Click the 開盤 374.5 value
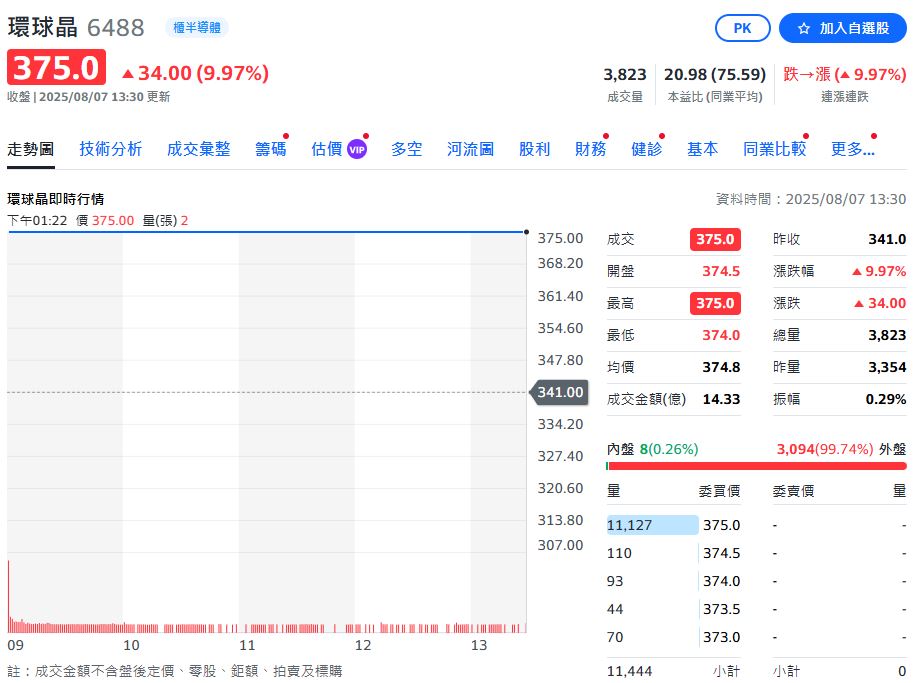The width and height of the screenshot is (917, 683). (720, 271)
